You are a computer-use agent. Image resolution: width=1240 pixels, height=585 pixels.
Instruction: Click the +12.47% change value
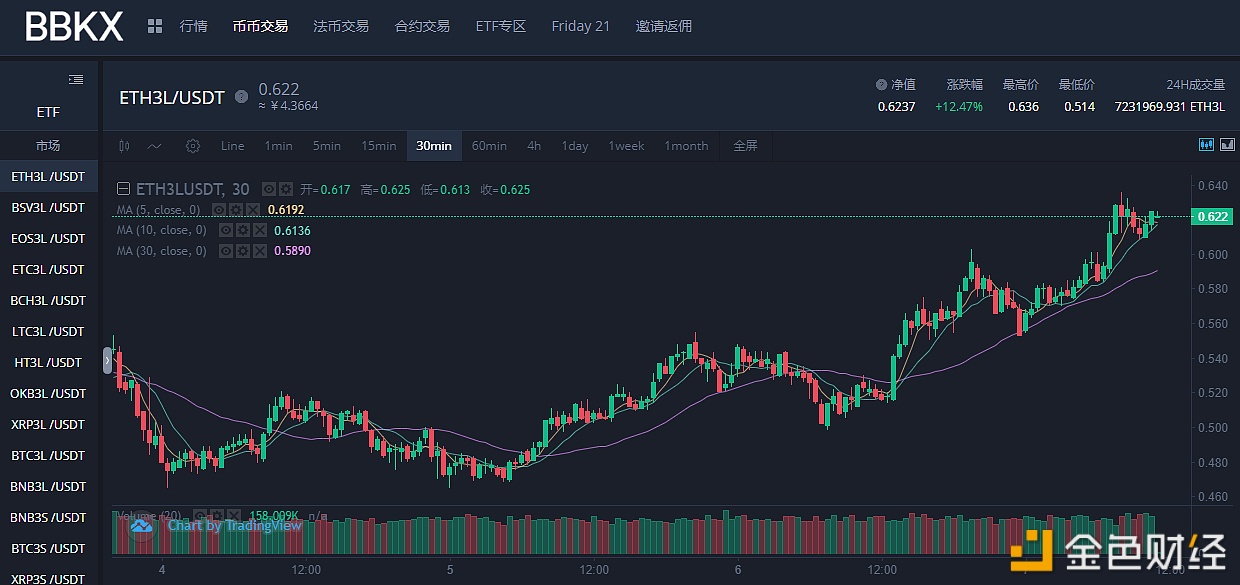(x=958, y=106)
